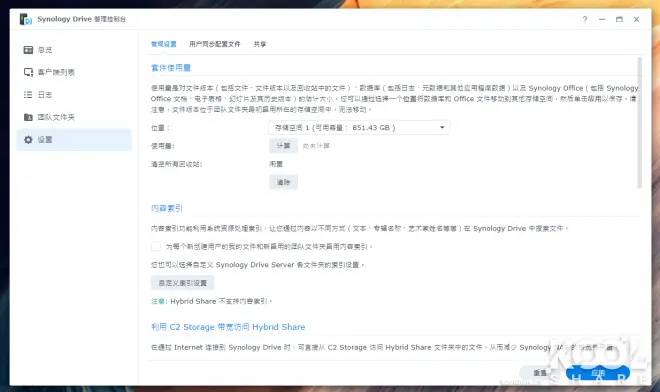660x392 pixels.
Task: Switch to the 常规设置 tab
Action: [164, 44]
